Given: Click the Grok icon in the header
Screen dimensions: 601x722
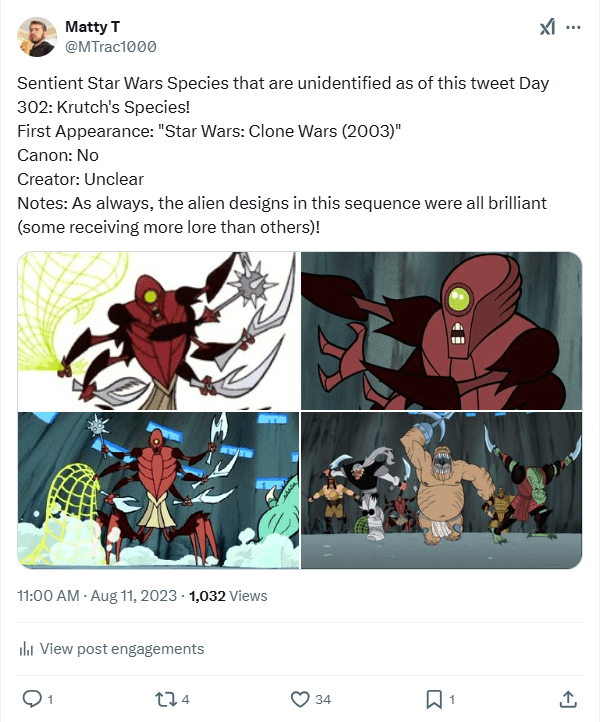Looking at the screenshot, I should click(x=547, y=28).
